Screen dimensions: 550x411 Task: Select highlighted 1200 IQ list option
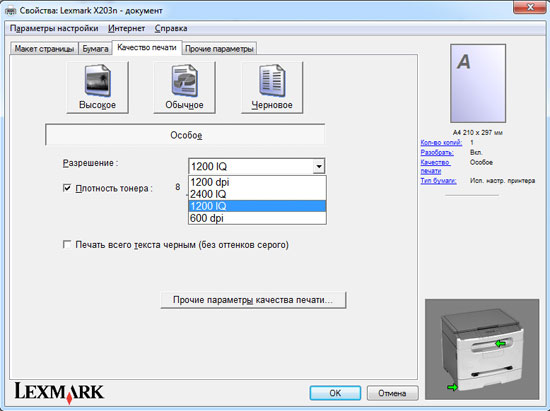[257, 206]
